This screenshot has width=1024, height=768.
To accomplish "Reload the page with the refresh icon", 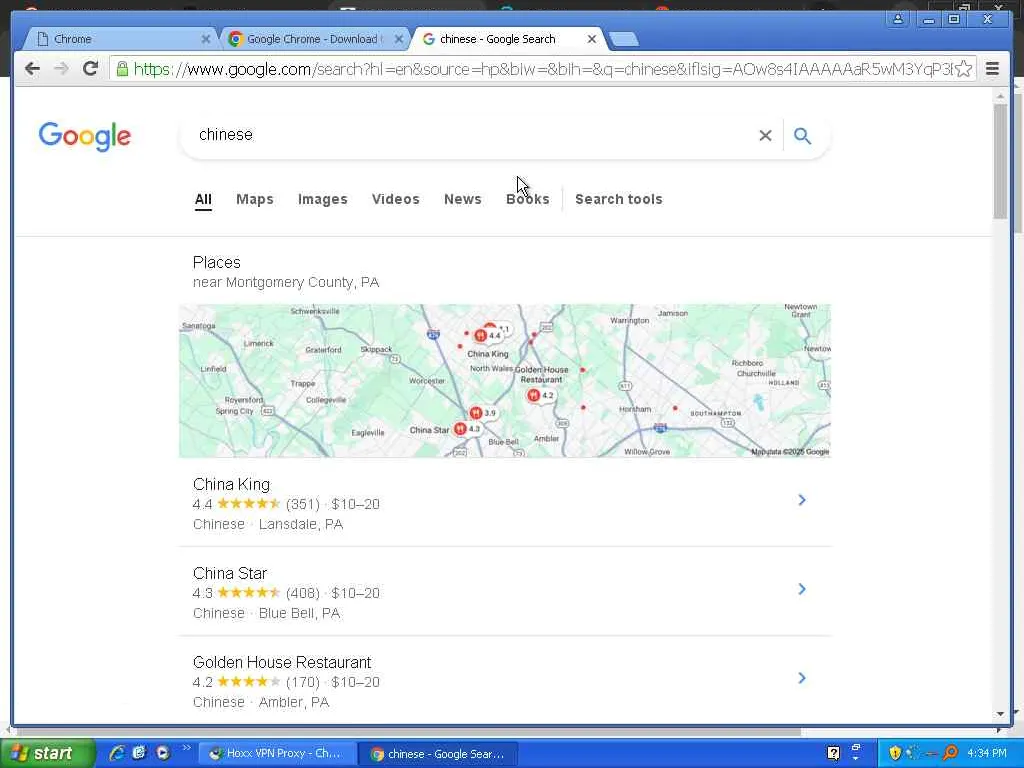I will click(91, 69).
